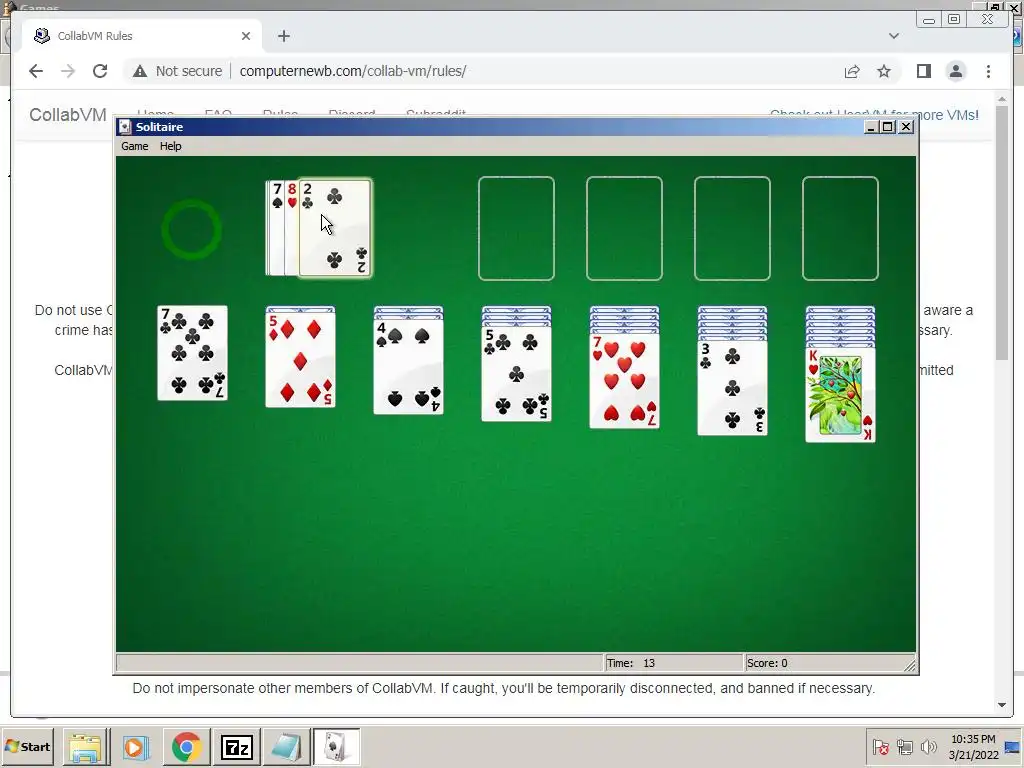
Task: Select the 5 of diamonds tableau card
Action: [300, 360]
